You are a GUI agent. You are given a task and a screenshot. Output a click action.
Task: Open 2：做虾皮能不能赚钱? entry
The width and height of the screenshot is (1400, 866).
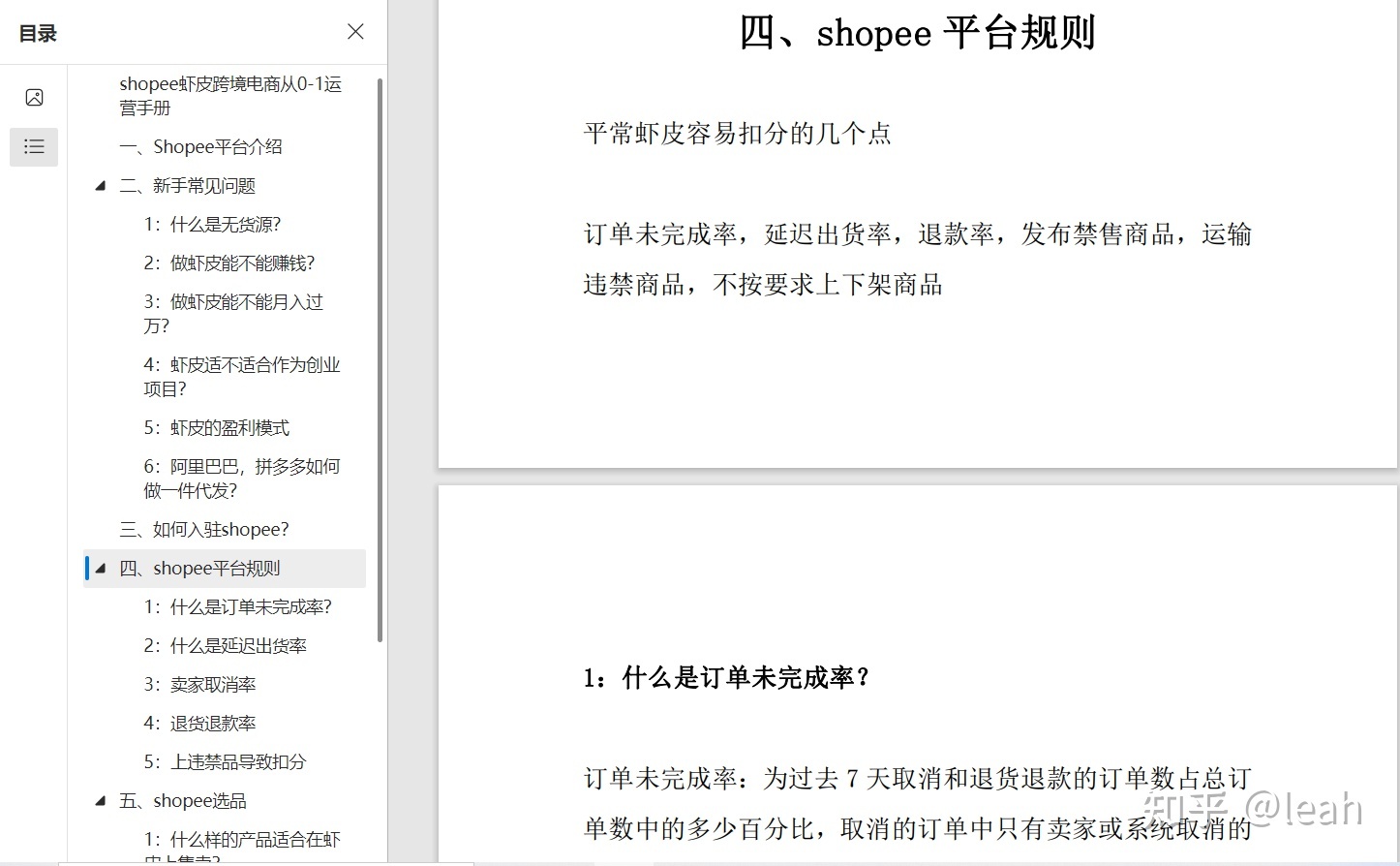tap(228, 263)
